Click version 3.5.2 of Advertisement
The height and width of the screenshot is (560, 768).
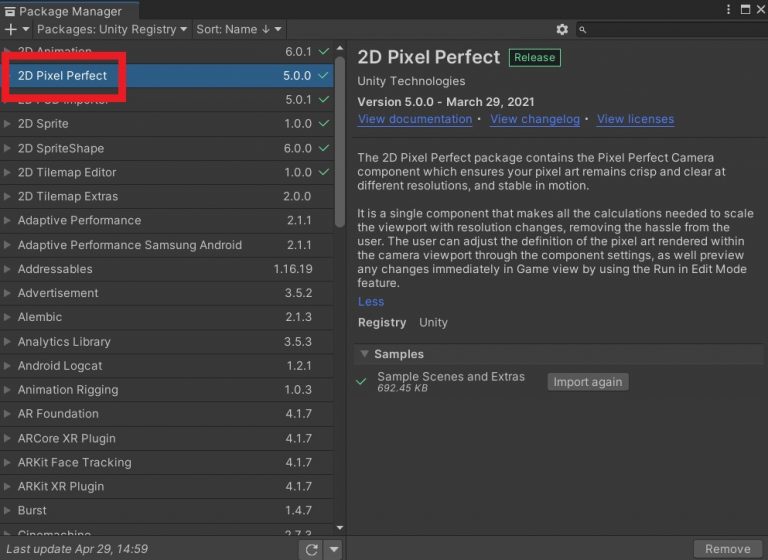click(x=298, y=293)
